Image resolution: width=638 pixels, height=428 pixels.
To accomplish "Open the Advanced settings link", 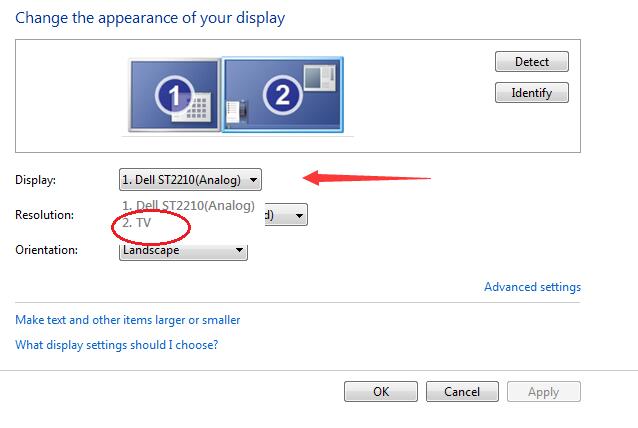I will (x=532, y=287).
